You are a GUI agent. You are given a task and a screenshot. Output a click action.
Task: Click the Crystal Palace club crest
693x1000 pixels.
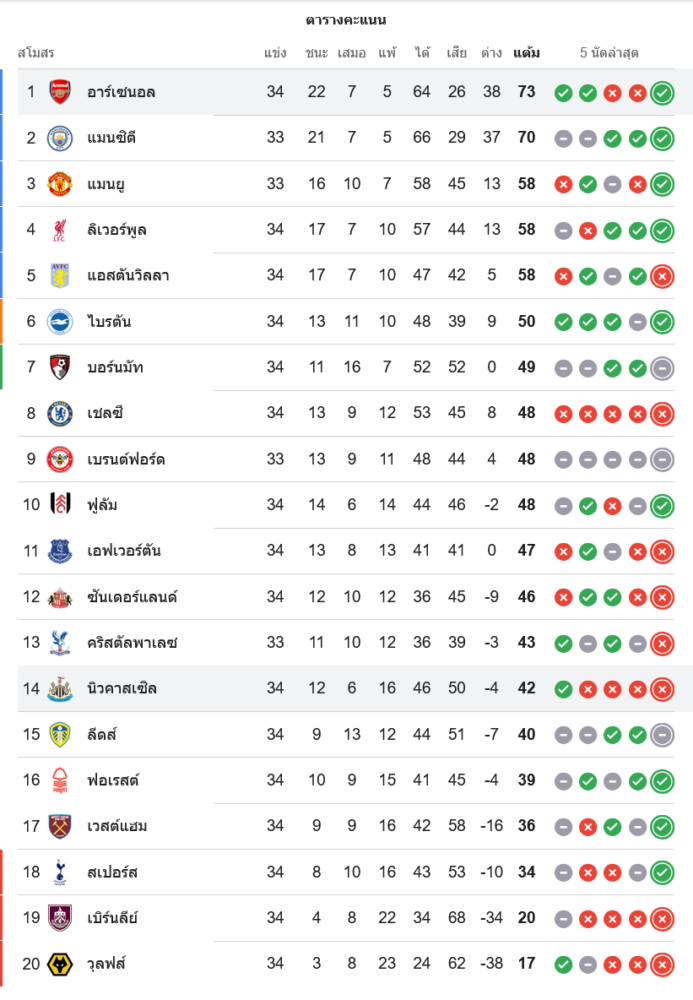point(61,643)
